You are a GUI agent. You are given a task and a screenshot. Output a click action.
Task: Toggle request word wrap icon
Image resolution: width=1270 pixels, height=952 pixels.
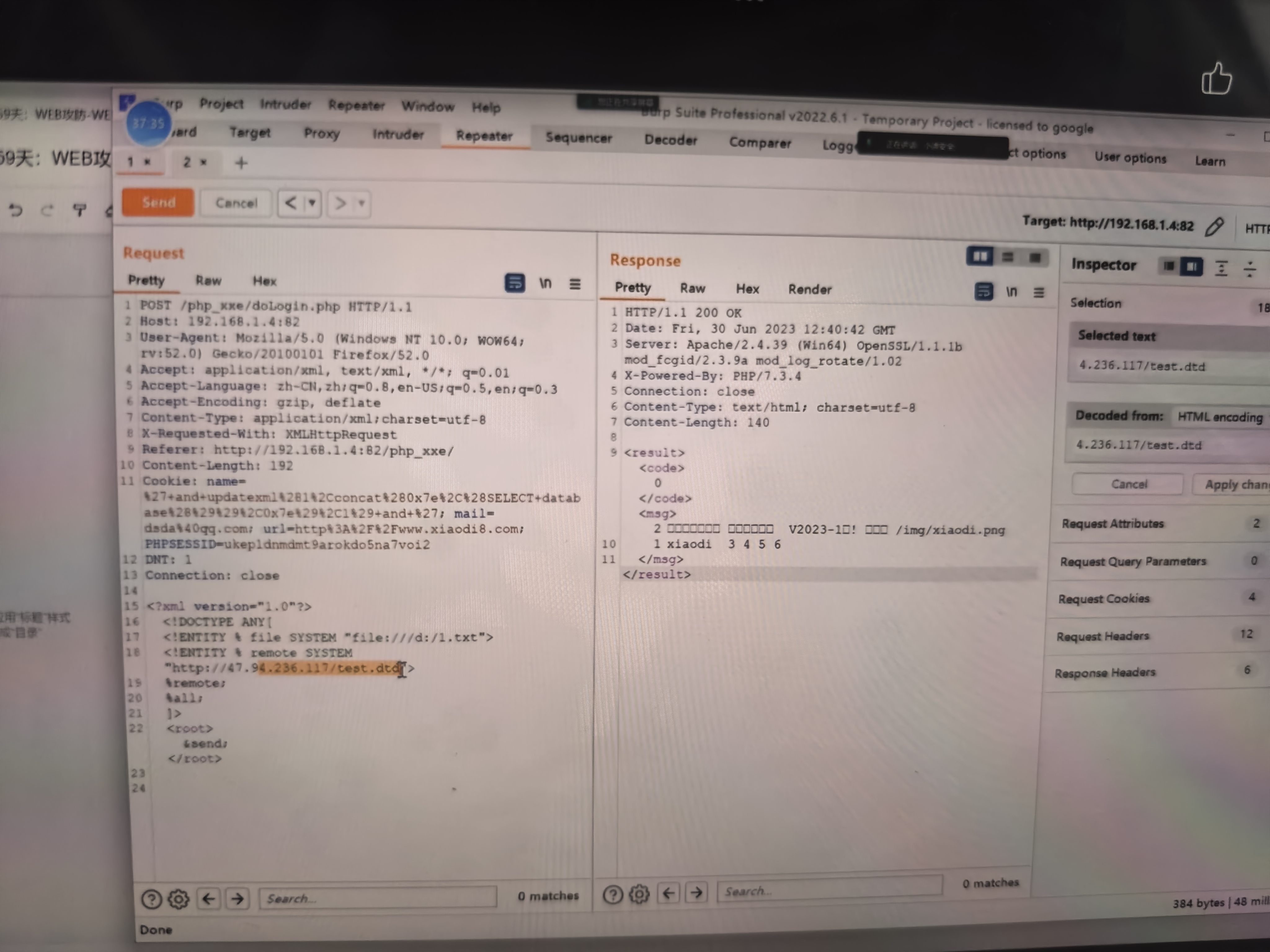point(514,283)
